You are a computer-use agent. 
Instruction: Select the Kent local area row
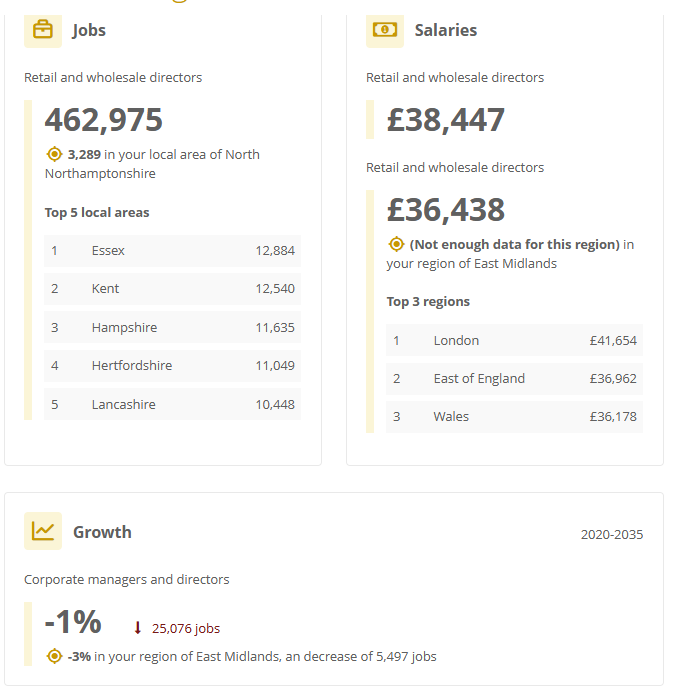(172, 289)
